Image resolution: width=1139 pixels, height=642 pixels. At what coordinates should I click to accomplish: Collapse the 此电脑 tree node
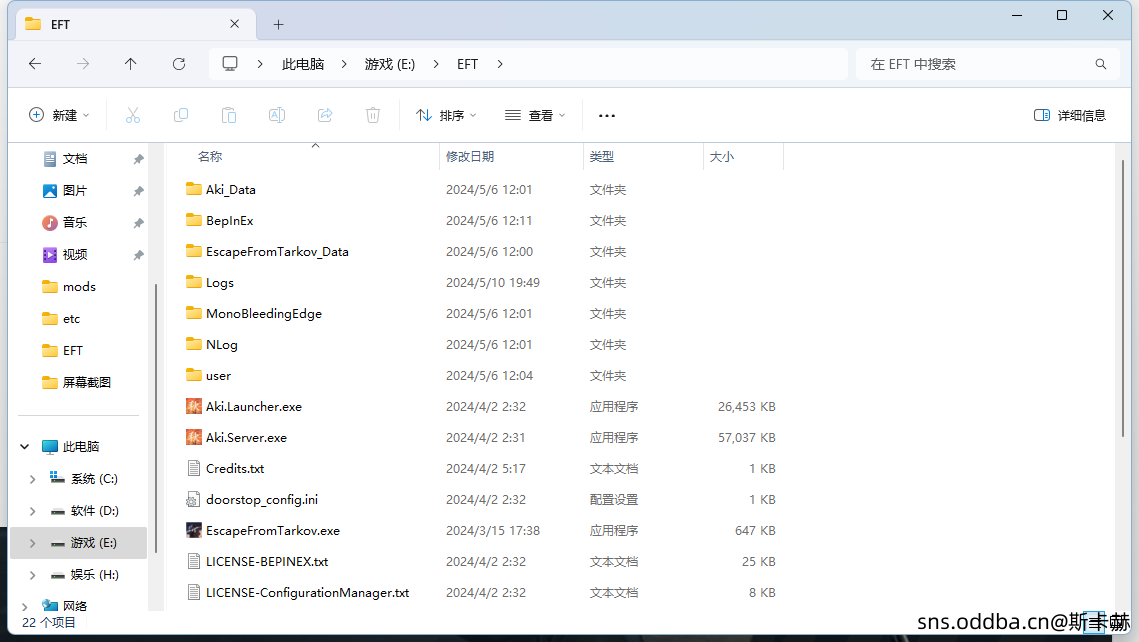tap(25, 447)
